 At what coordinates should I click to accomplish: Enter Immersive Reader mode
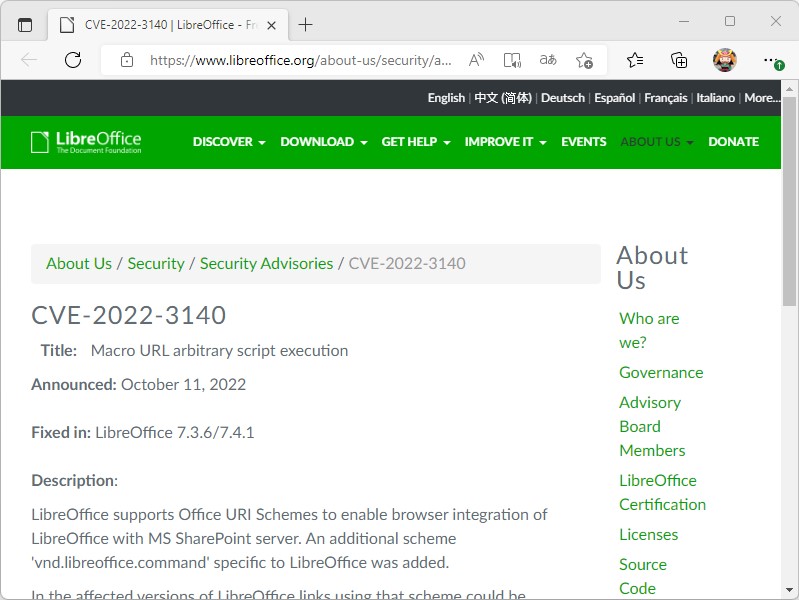(512, 60)
